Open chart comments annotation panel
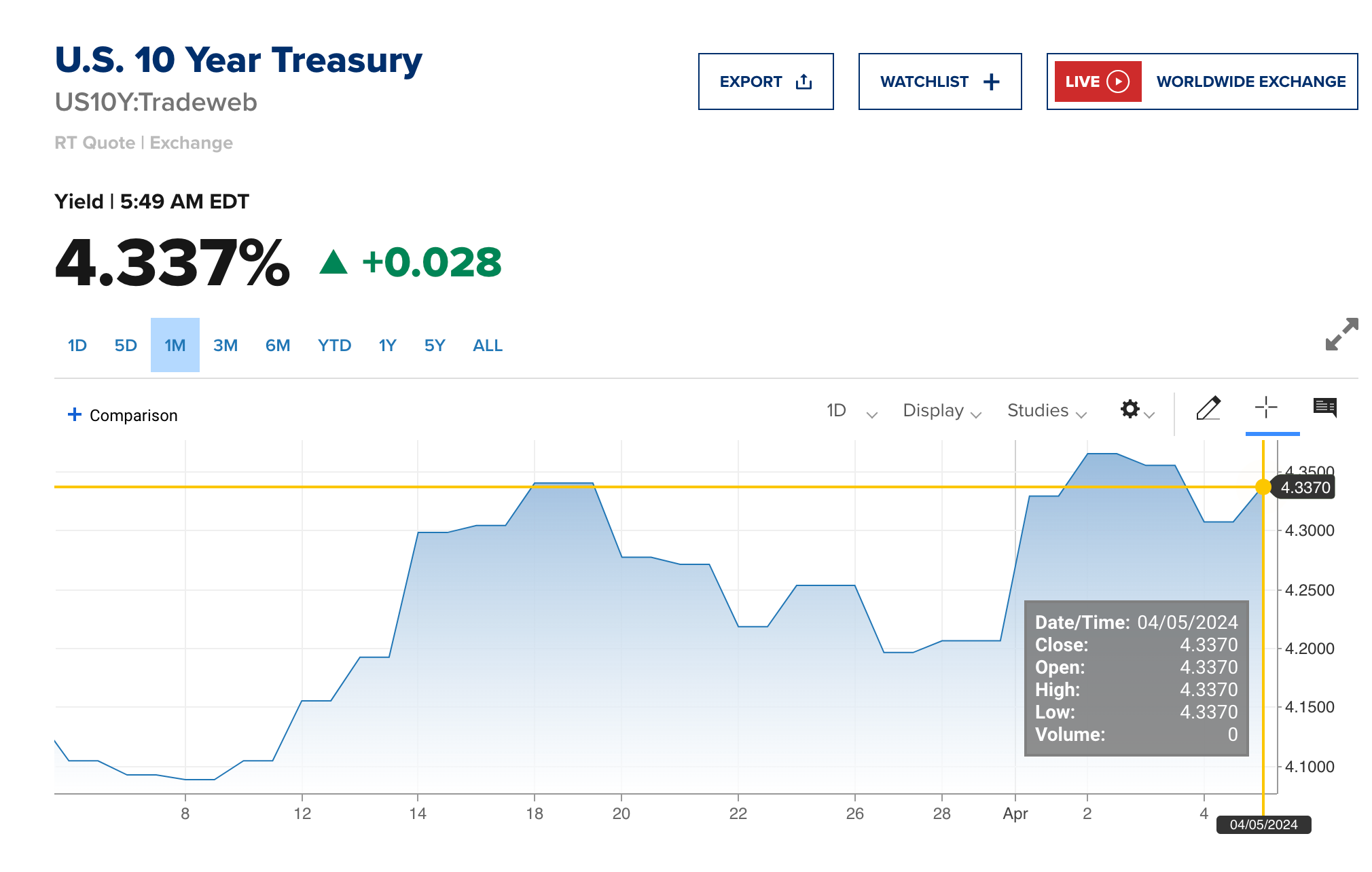 [1324, 408]
